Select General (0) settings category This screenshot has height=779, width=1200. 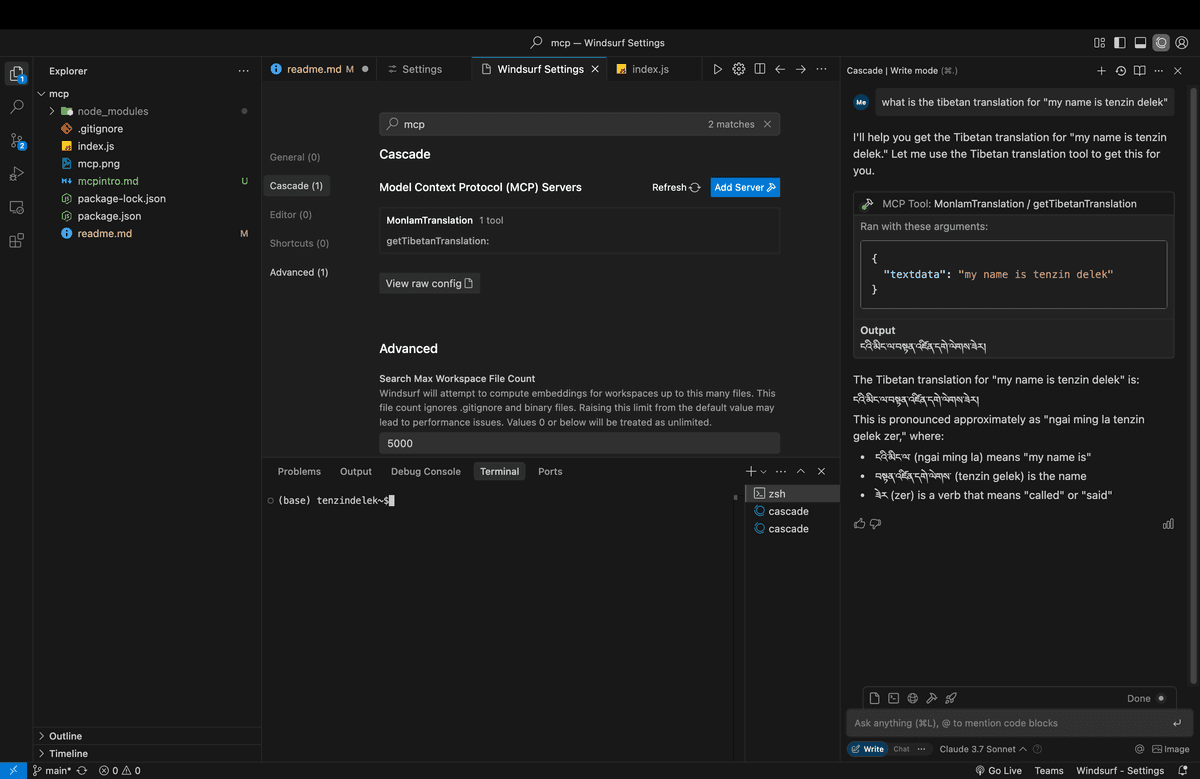pos(295,157)
